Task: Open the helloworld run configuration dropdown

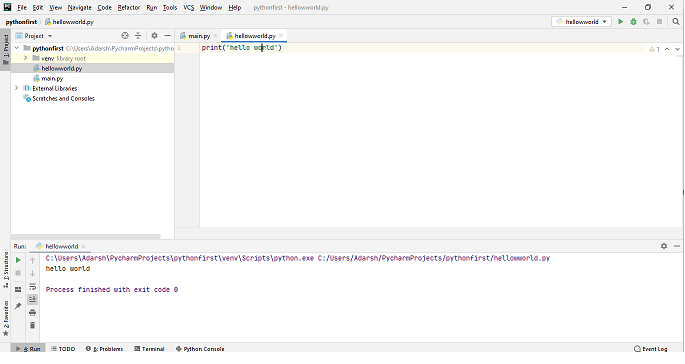Action: pos(581,21)
